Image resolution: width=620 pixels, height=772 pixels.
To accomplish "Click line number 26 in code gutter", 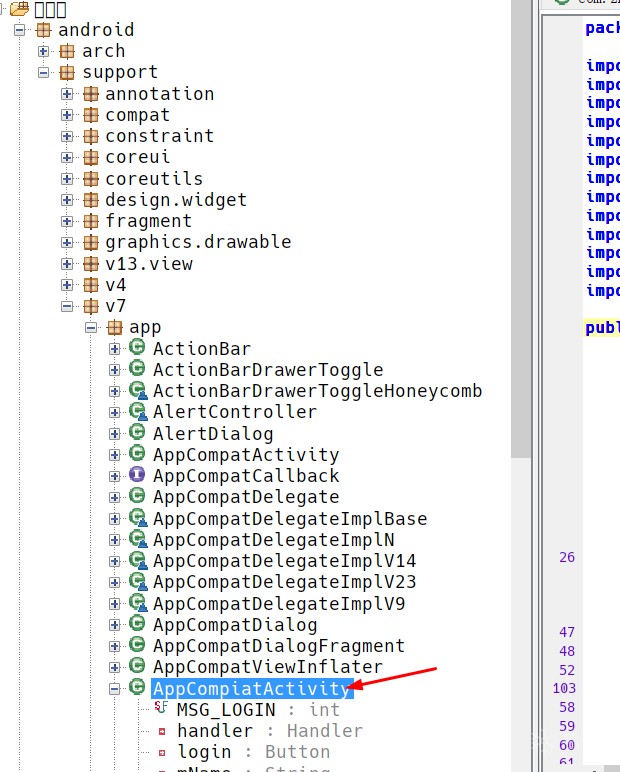I will (567, 557).
